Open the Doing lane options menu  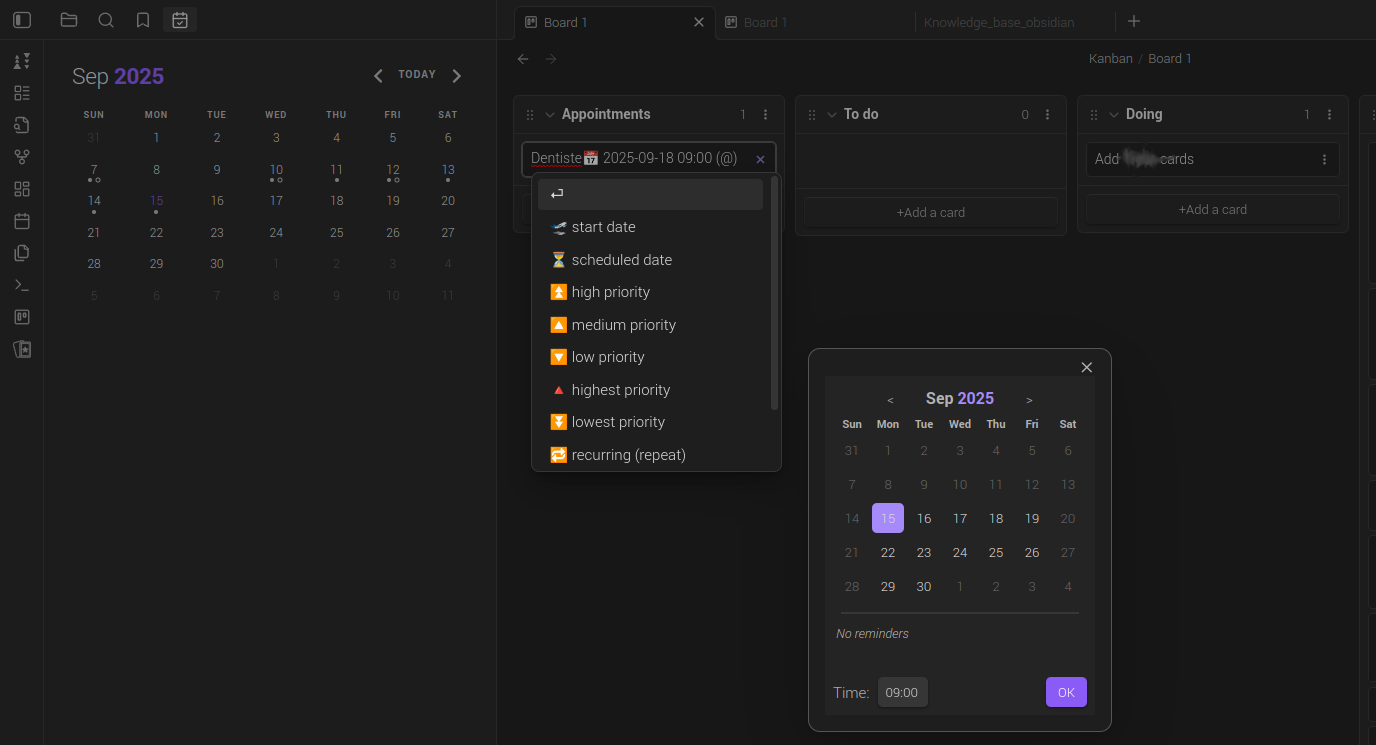pos(1329,115)
